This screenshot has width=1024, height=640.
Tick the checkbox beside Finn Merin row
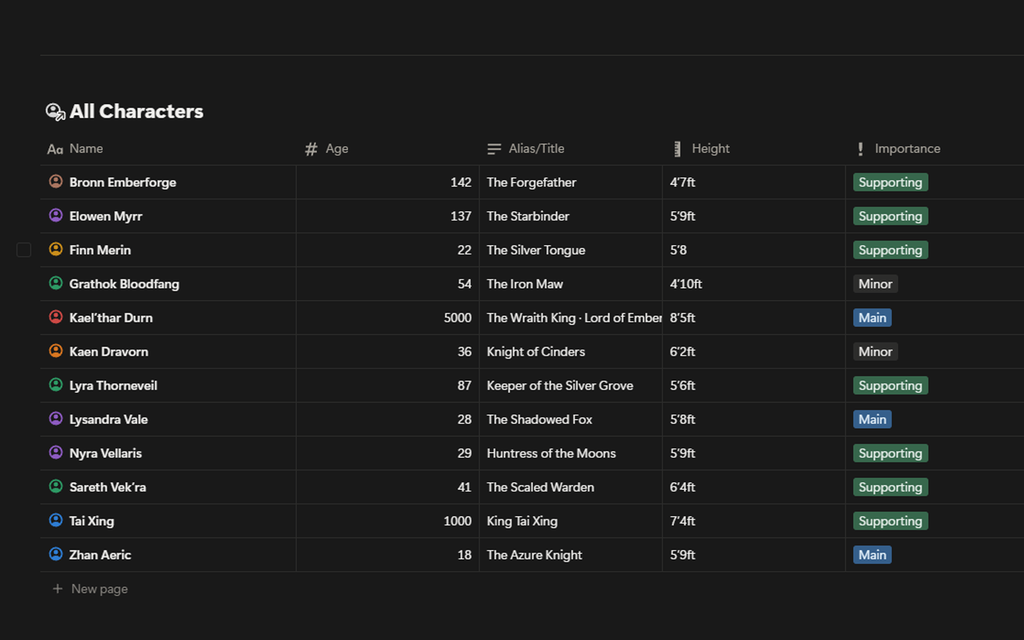pyautogui.click(x=24, y=250)
